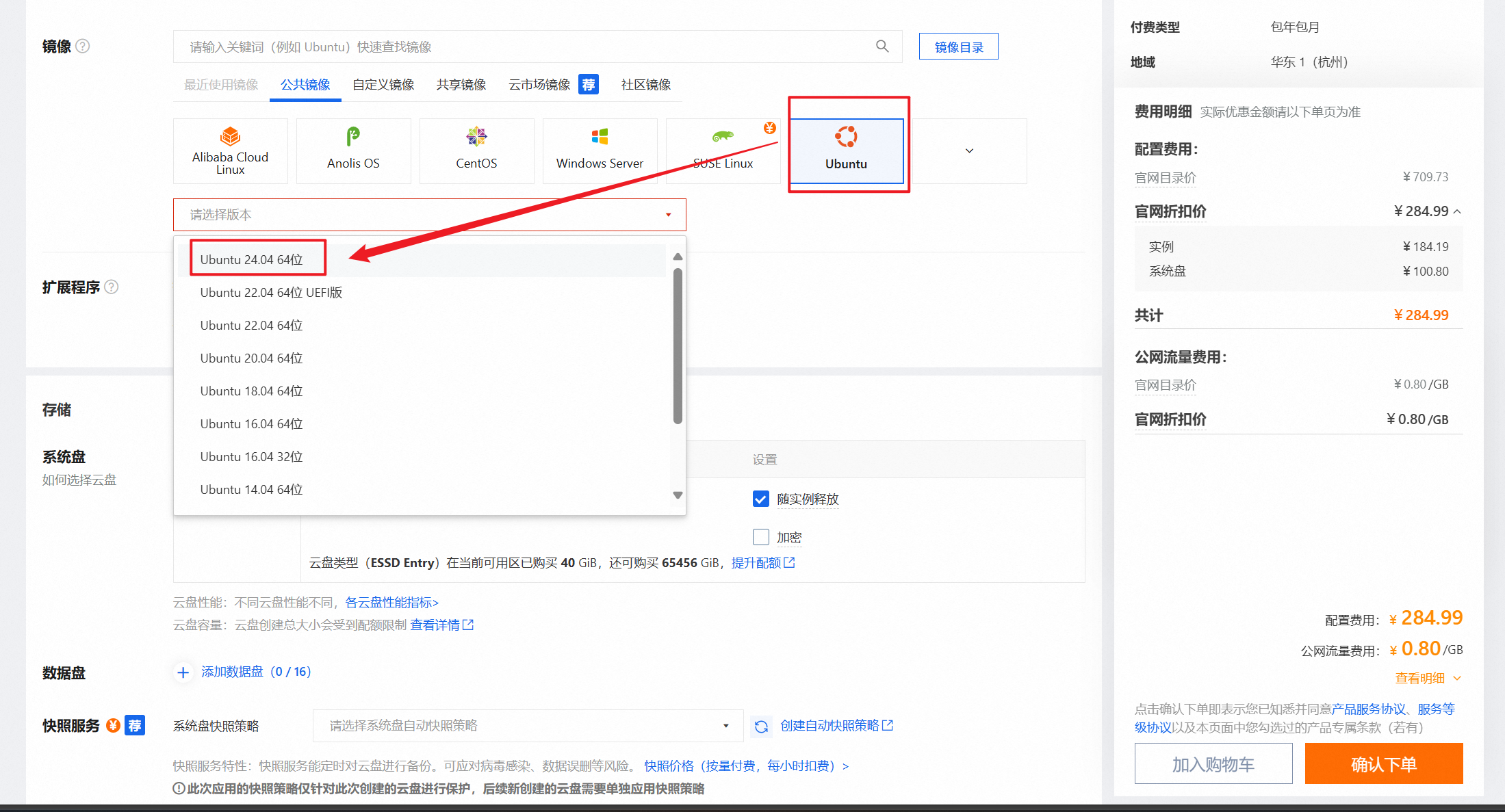
Task: Expand 查看明细 cost details
Action: tap(1428, 678)
